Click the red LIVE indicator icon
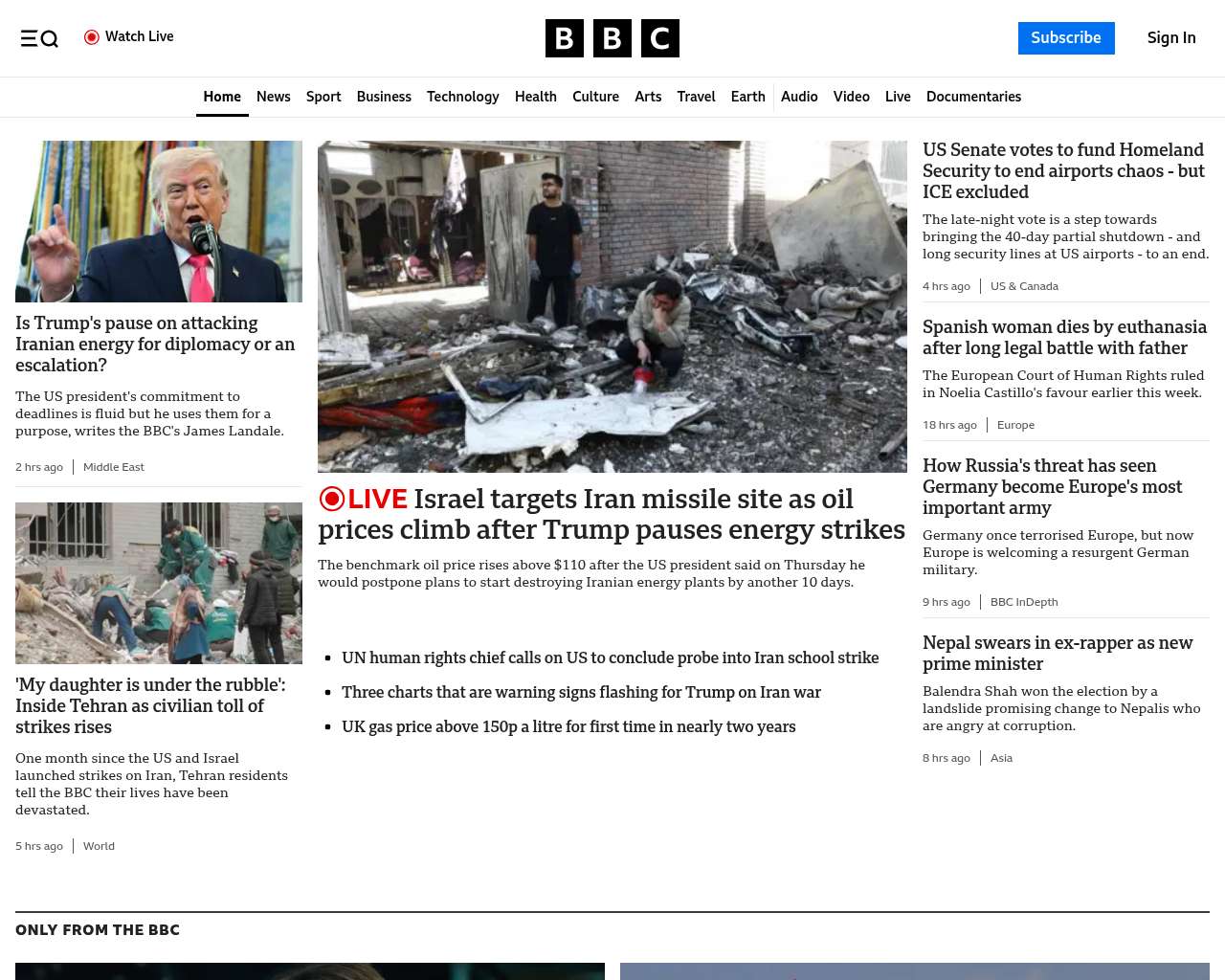Viewport: 1225px width, 980px height. pyautogui.click(x=332, y=499)
